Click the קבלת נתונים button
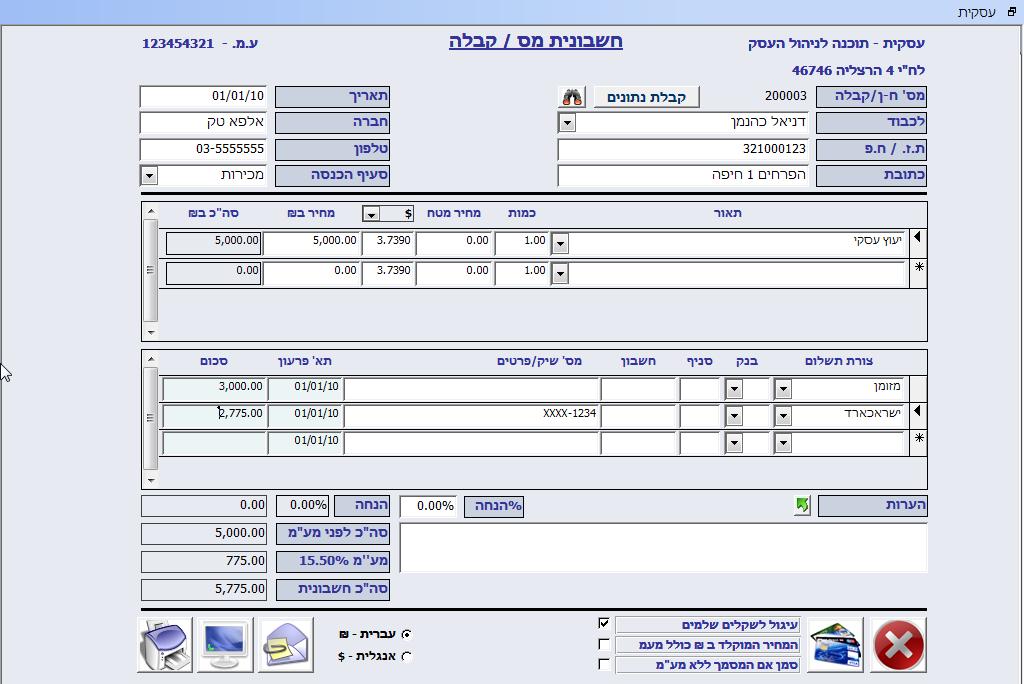Viewport: 1024px width, 684px height. coord(647,97)
